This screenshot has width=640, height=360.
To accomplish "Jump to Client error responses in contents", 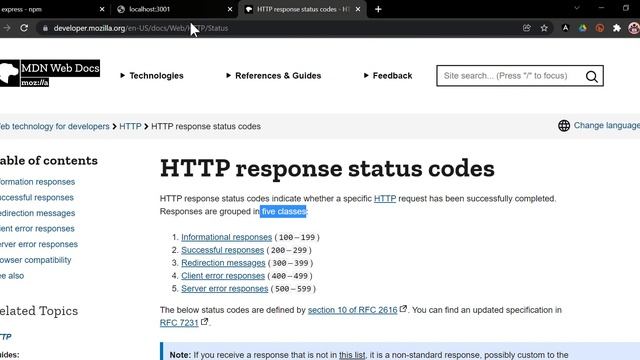I will tap(37, 229).
